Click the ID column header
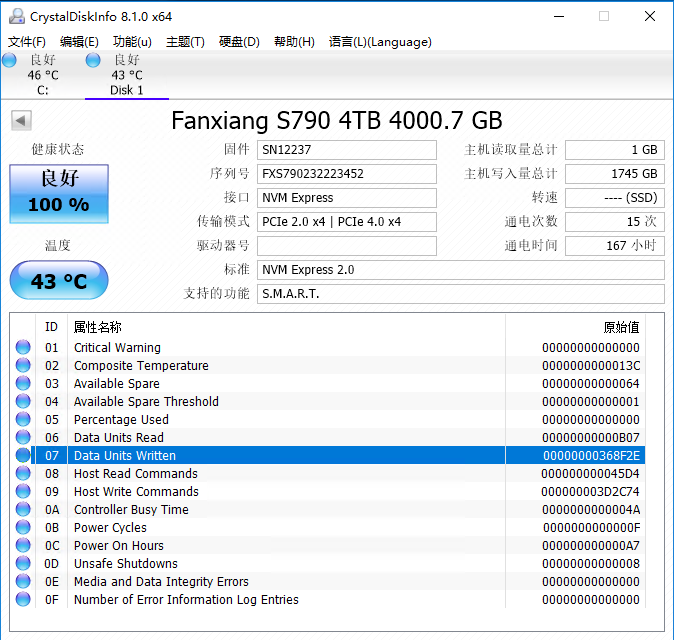Screen dimensions: 674x640 pos(51,327)
